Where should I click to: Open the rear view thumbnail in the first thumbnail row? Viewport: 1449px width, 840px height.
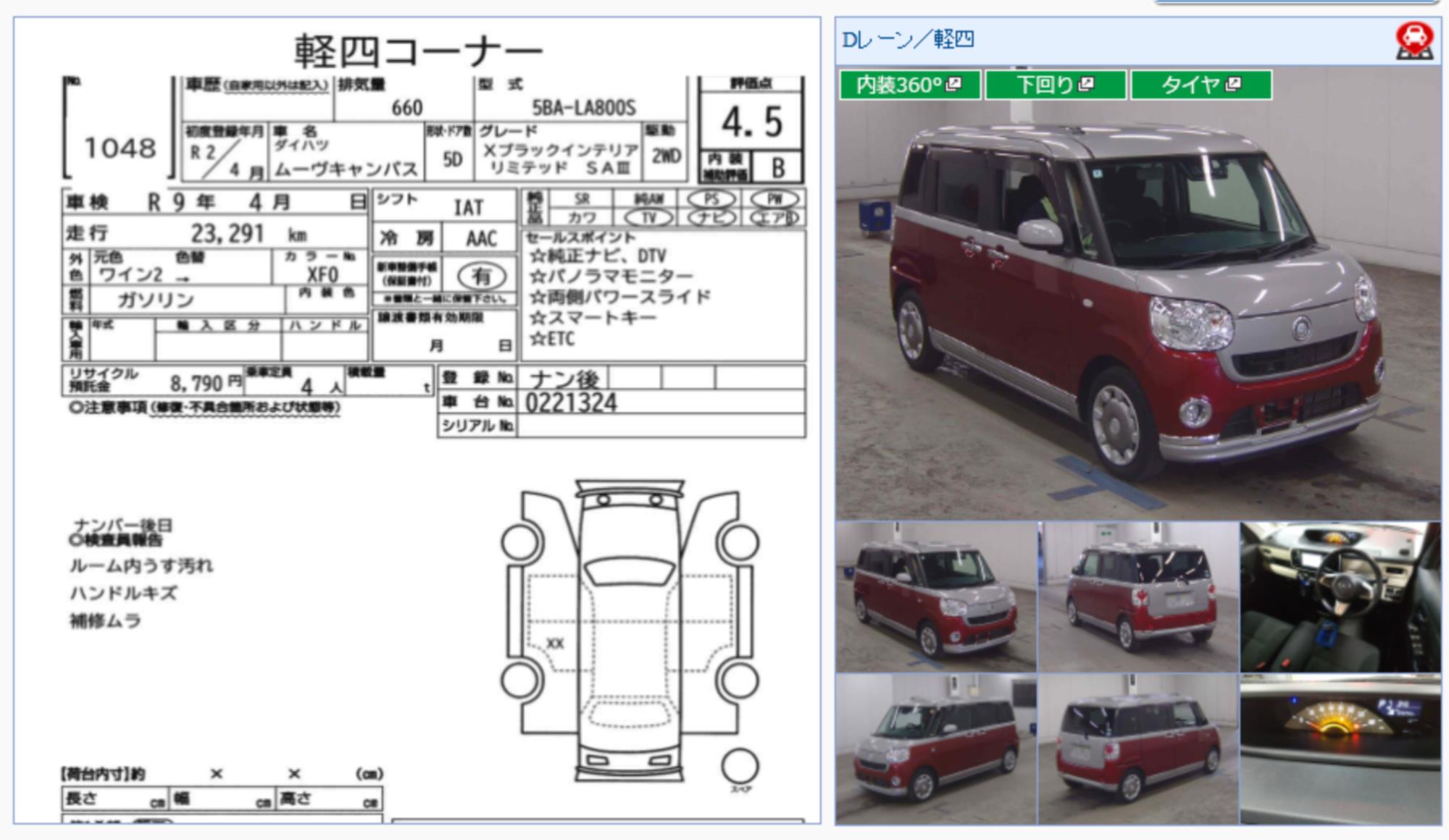point(1138,597)
